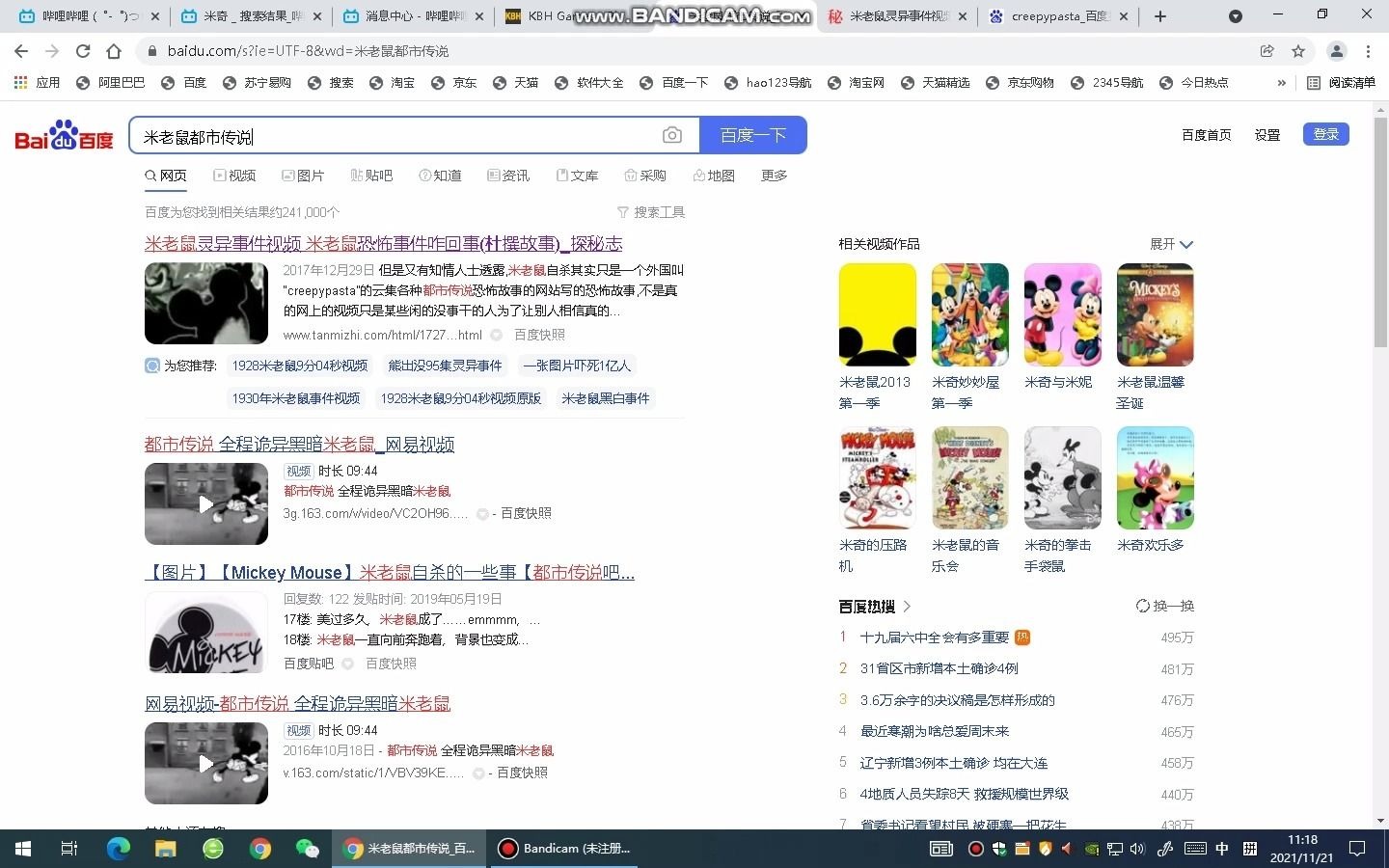The height and width of the screenshot is (868, 1389).
Task: Open Chrome three-dot menu
Action: (x=1368, y=51)
